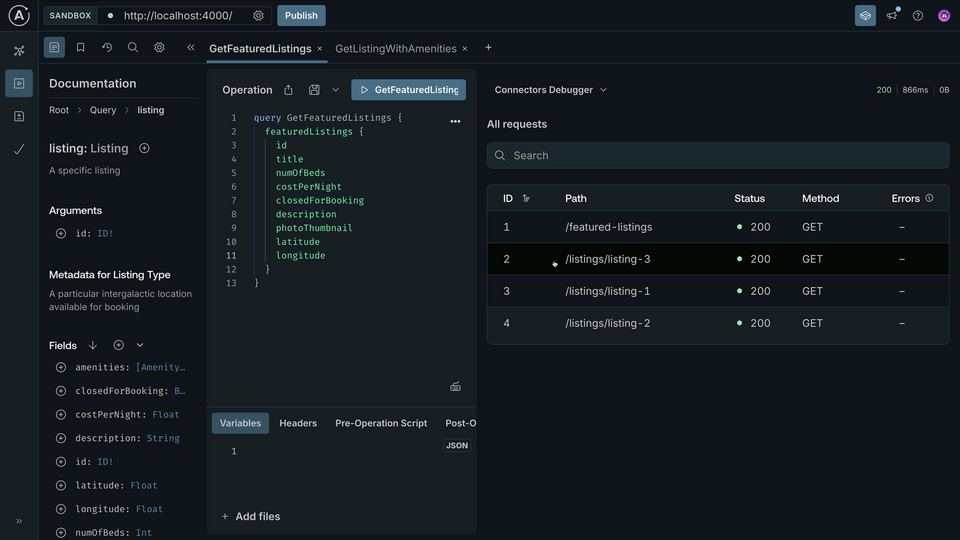Add description field to operation
The width and height of the screenshot is (960, 540).
pyautogui.click(x=61, y=438)
